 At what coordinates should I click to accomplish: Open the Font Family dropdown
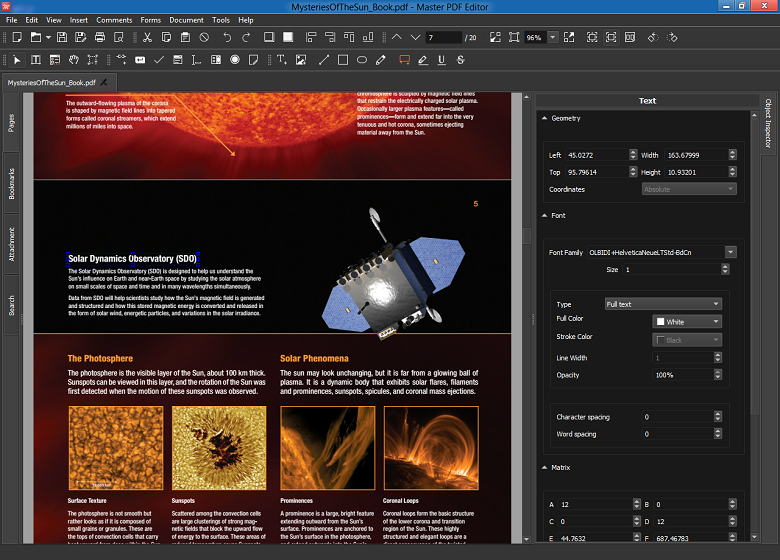(731, 252)
